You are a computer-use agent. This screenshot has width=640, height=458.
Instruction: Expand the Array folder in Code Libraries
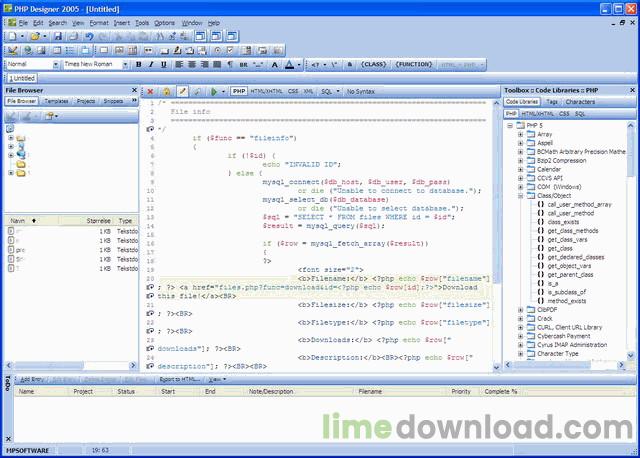520,134
